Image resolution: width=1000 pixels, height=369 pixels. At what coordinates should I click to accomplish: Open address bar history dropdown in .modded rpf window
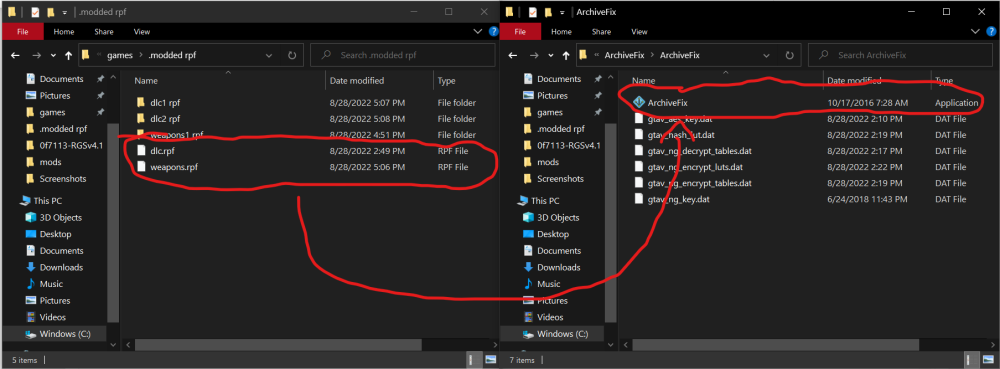click(x=269, y=55)
